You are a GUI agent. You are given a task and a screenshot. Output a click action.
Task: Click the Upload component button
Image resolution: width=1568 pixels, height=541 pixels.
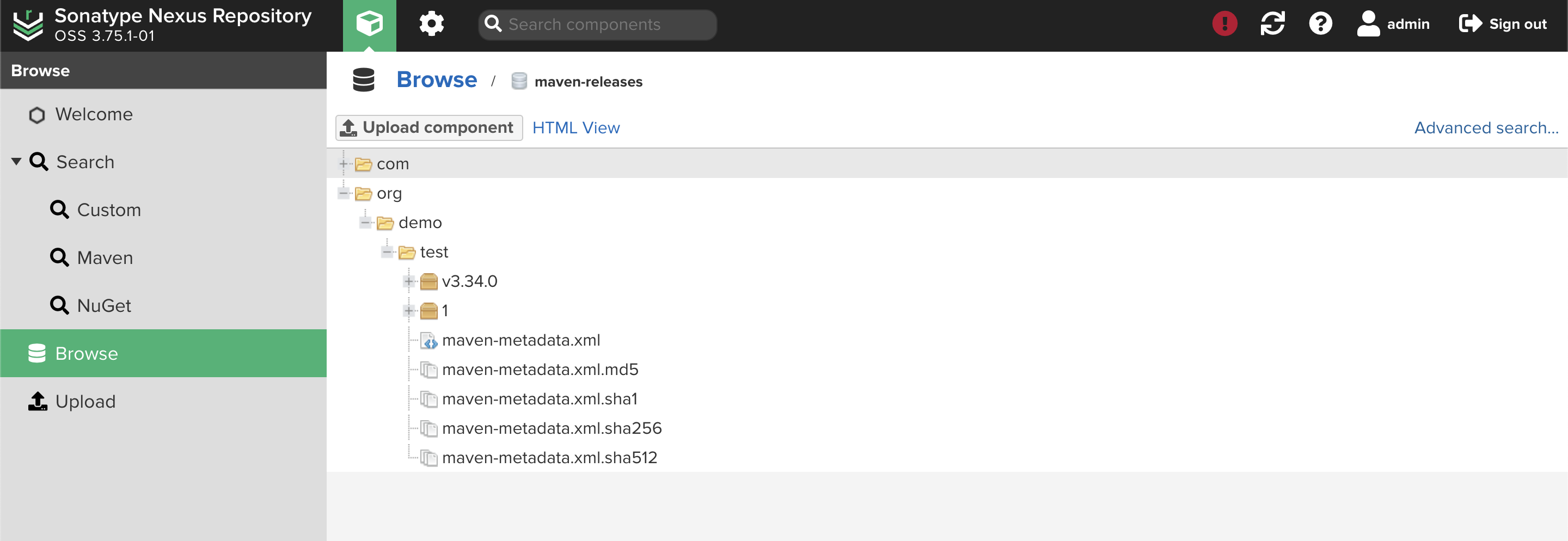coord(428,128)
